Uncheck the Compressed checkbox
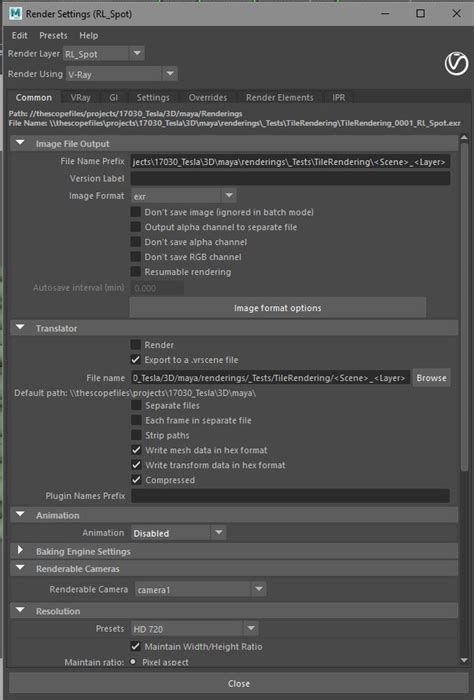 136,480
